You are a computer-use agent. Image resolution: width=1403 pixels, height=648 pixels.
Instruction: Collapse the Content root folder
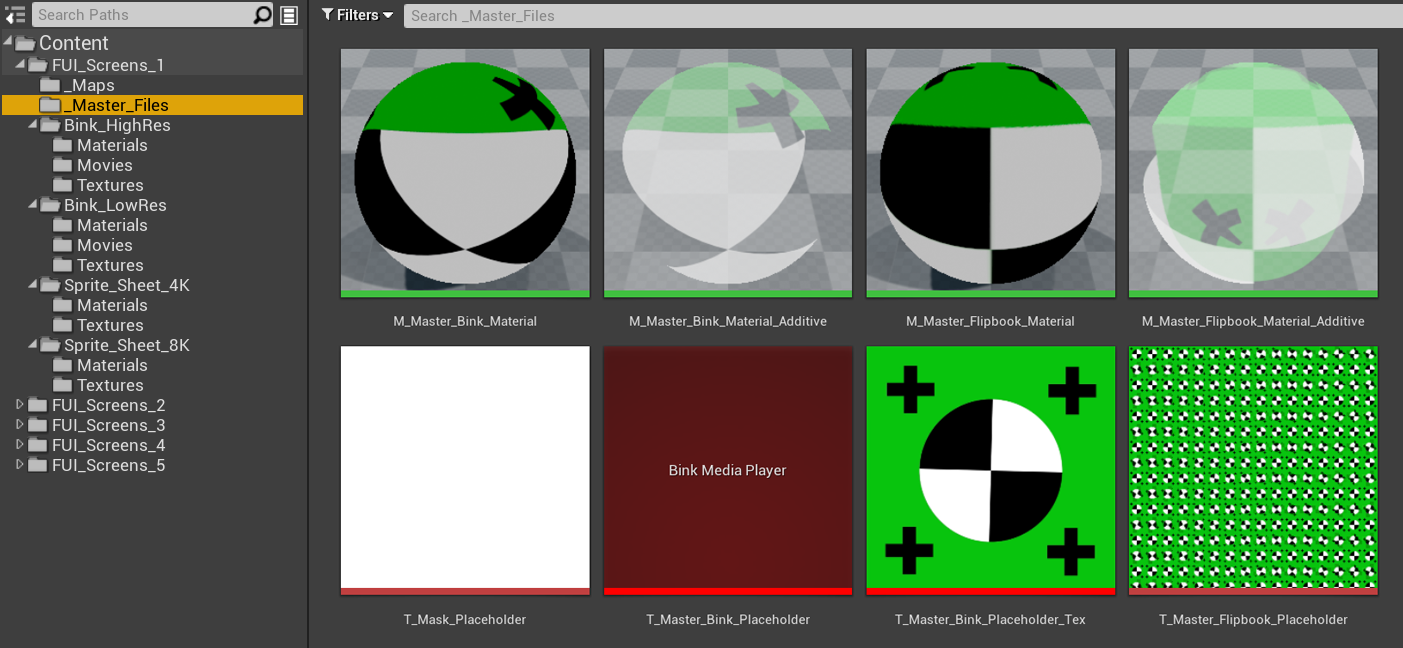pyautogui.click(x=8, y=42)
